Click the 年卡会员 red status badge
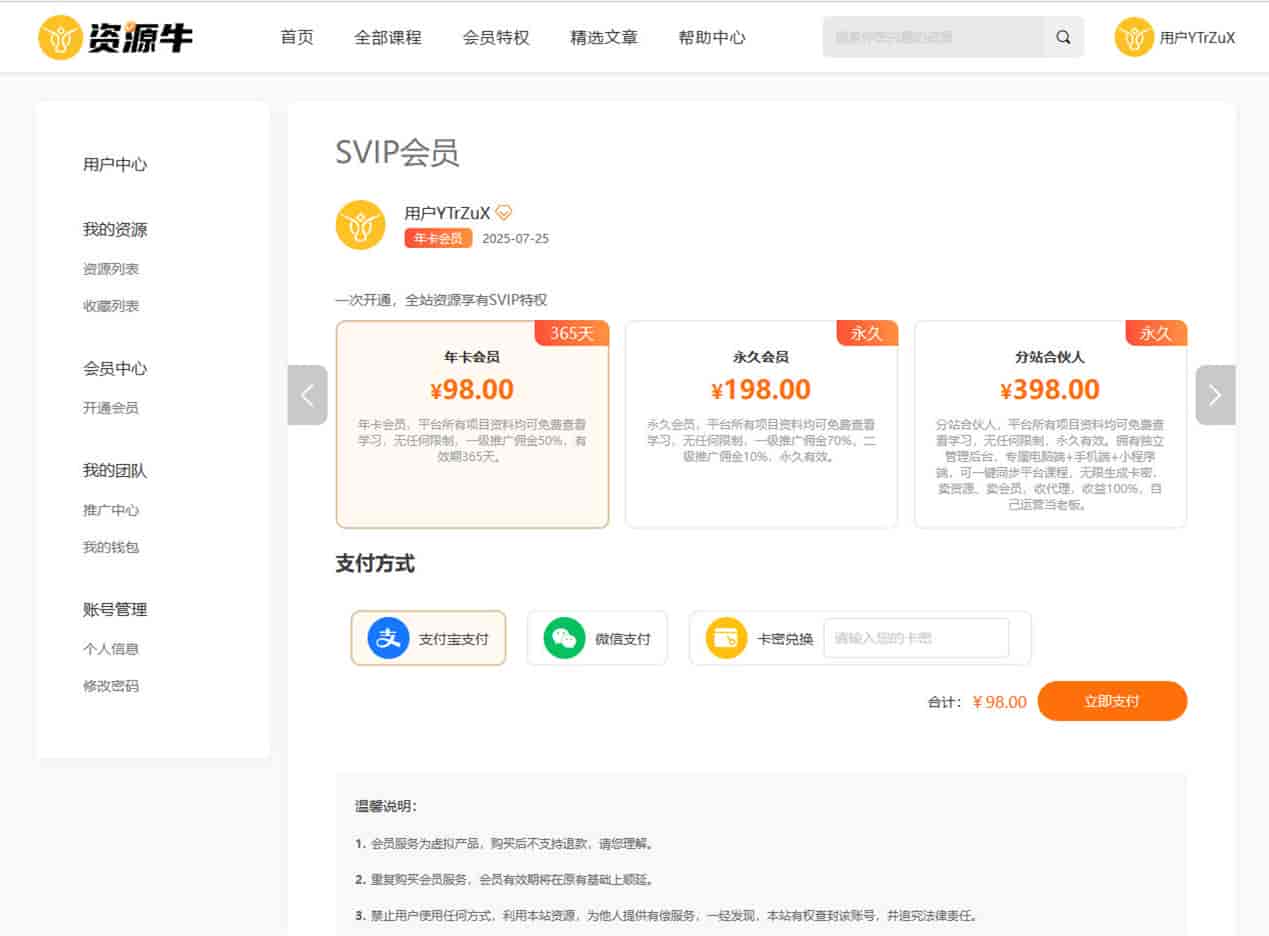The width and height of the screenshot is (1269, 936). [x=438, y=239]
